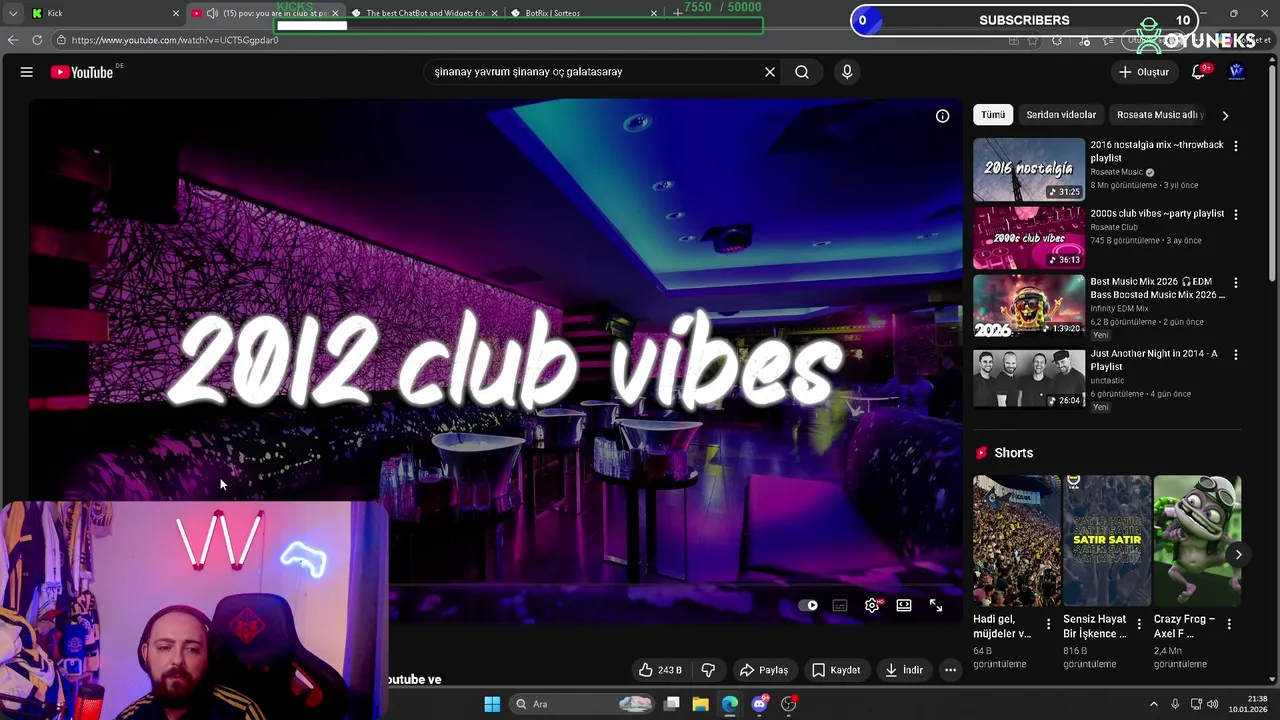Image resolution: width=1280 pixels, height=720 pixels.
Task: Select the Tümü filter chip
Action: coord(993,115)
